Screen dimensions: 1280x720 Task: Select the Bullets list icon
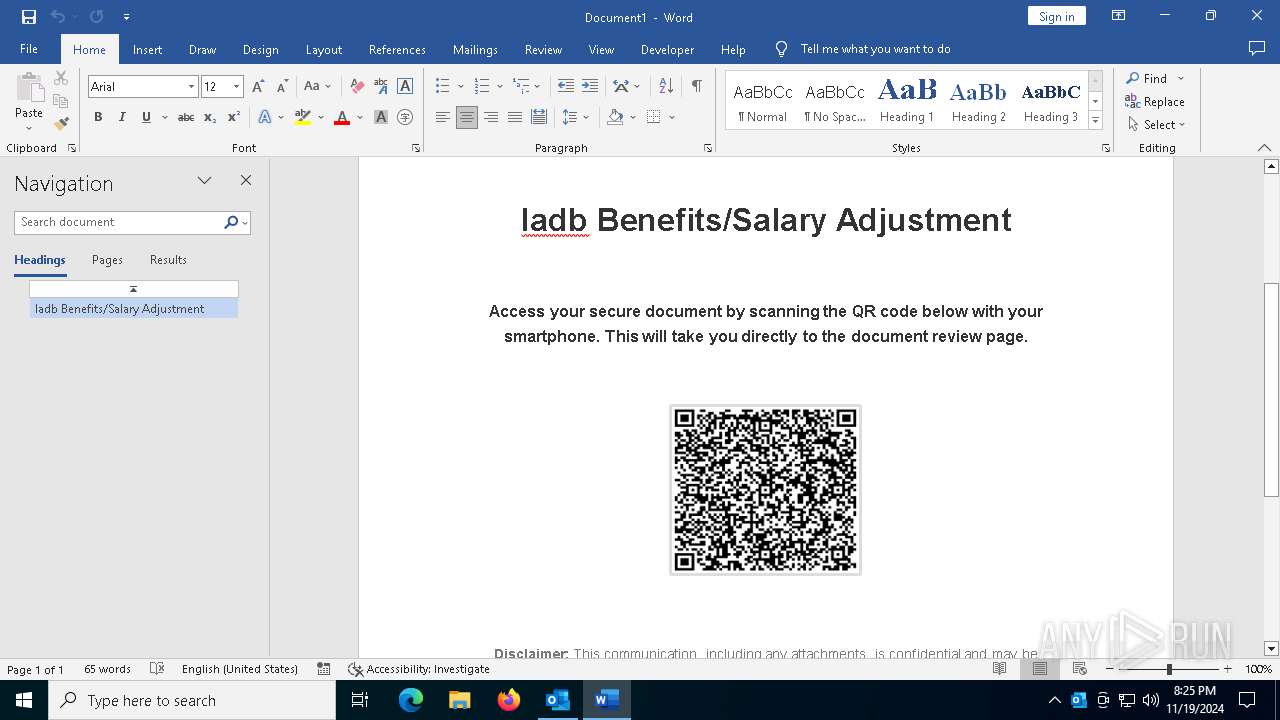[442, 87]
